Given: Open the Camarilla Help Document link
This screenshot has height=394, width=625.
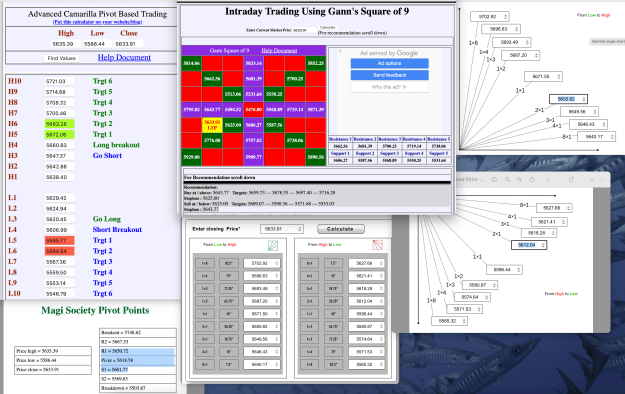Looking at the screenshot, I should click(124, 57).
